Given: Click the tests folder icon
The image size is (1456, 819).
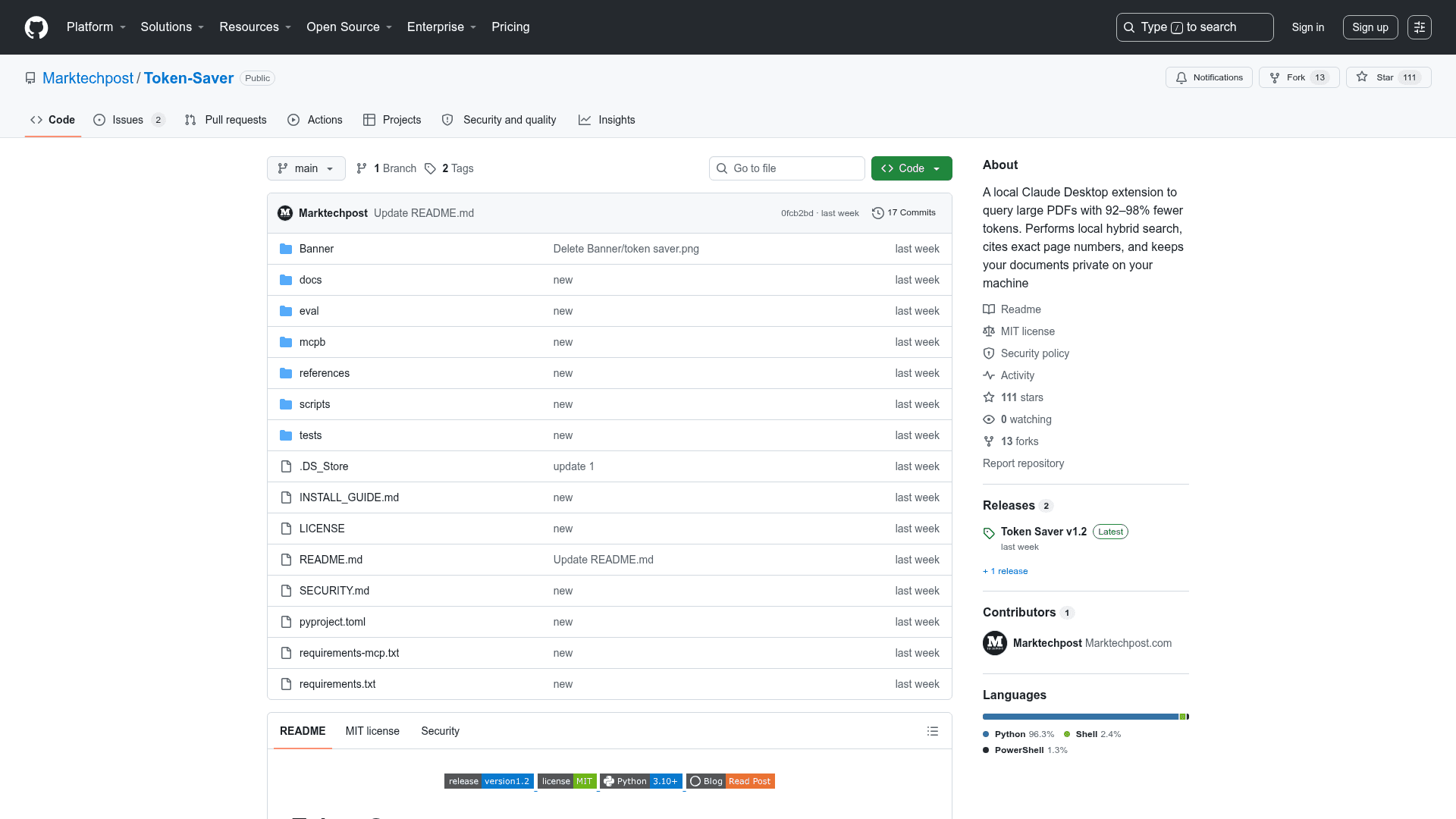Looking at the screenshot, I should (x=286, y=435).
